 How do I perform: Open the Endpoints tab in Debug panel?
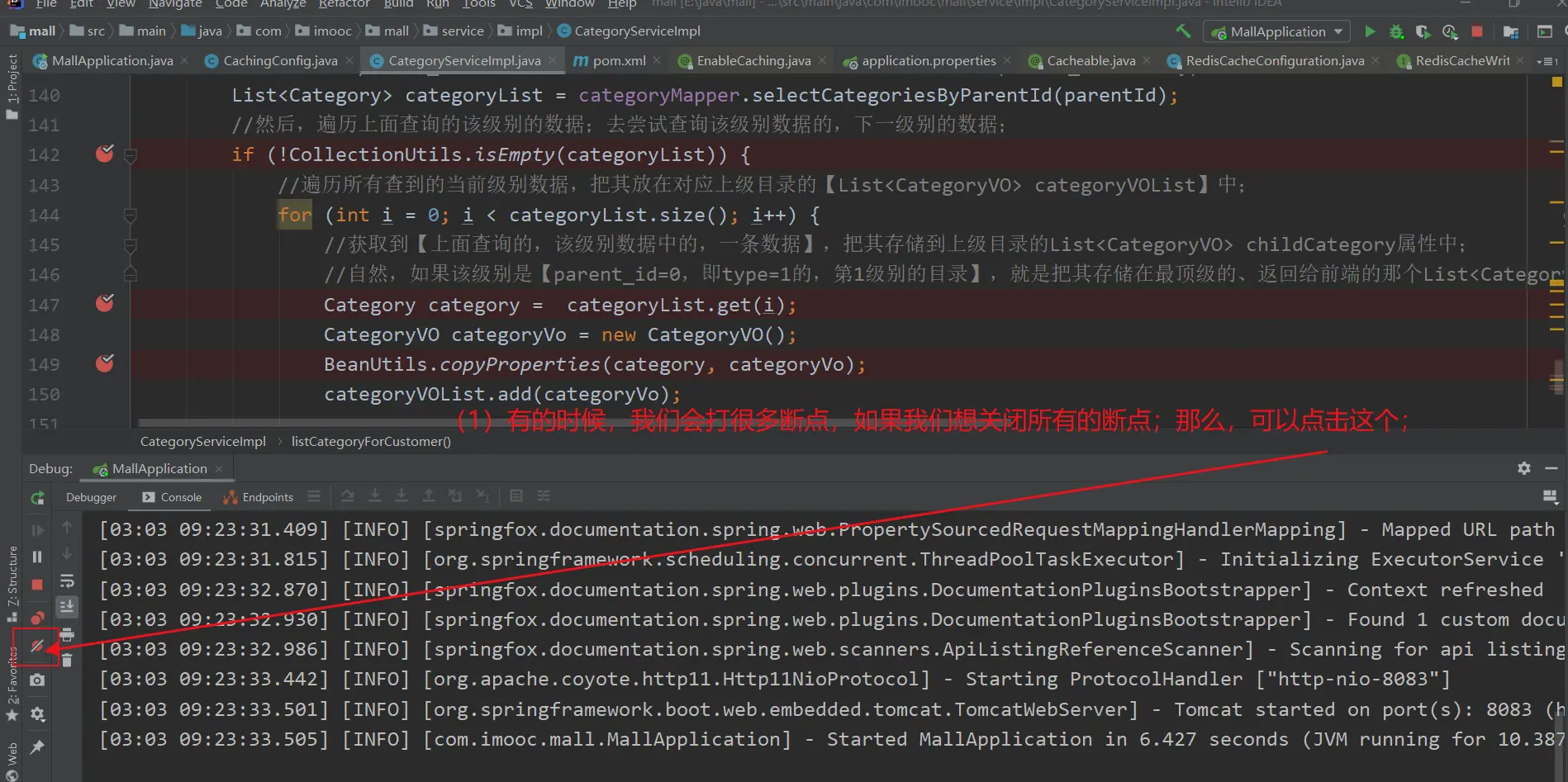pos(259,497)
